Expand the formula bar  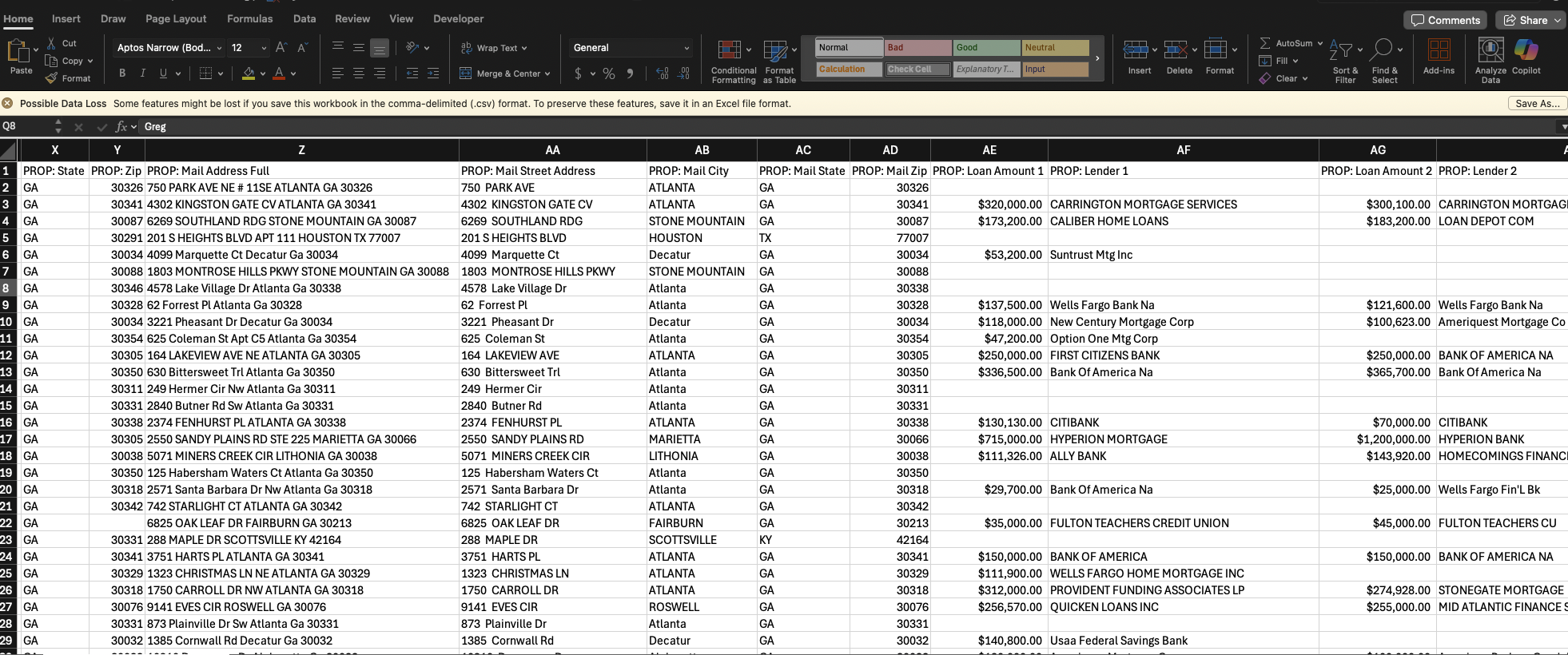tap(1563, 126)
